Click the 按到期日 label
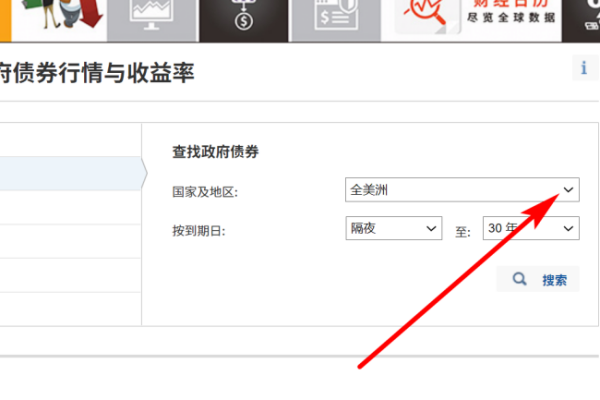Screen dimensions: 600x400 [x=199, y=230]
